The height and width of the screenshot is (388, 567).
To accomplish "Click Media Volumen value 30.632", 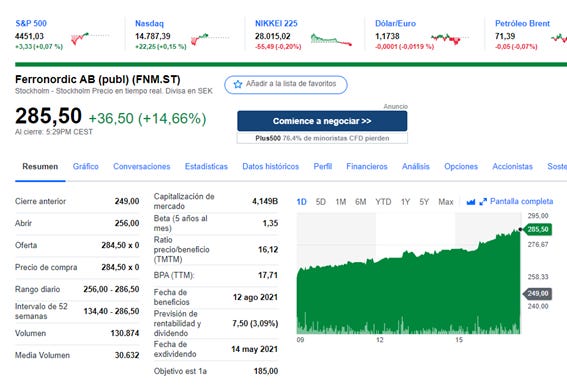I will click(x=127, y=355).
